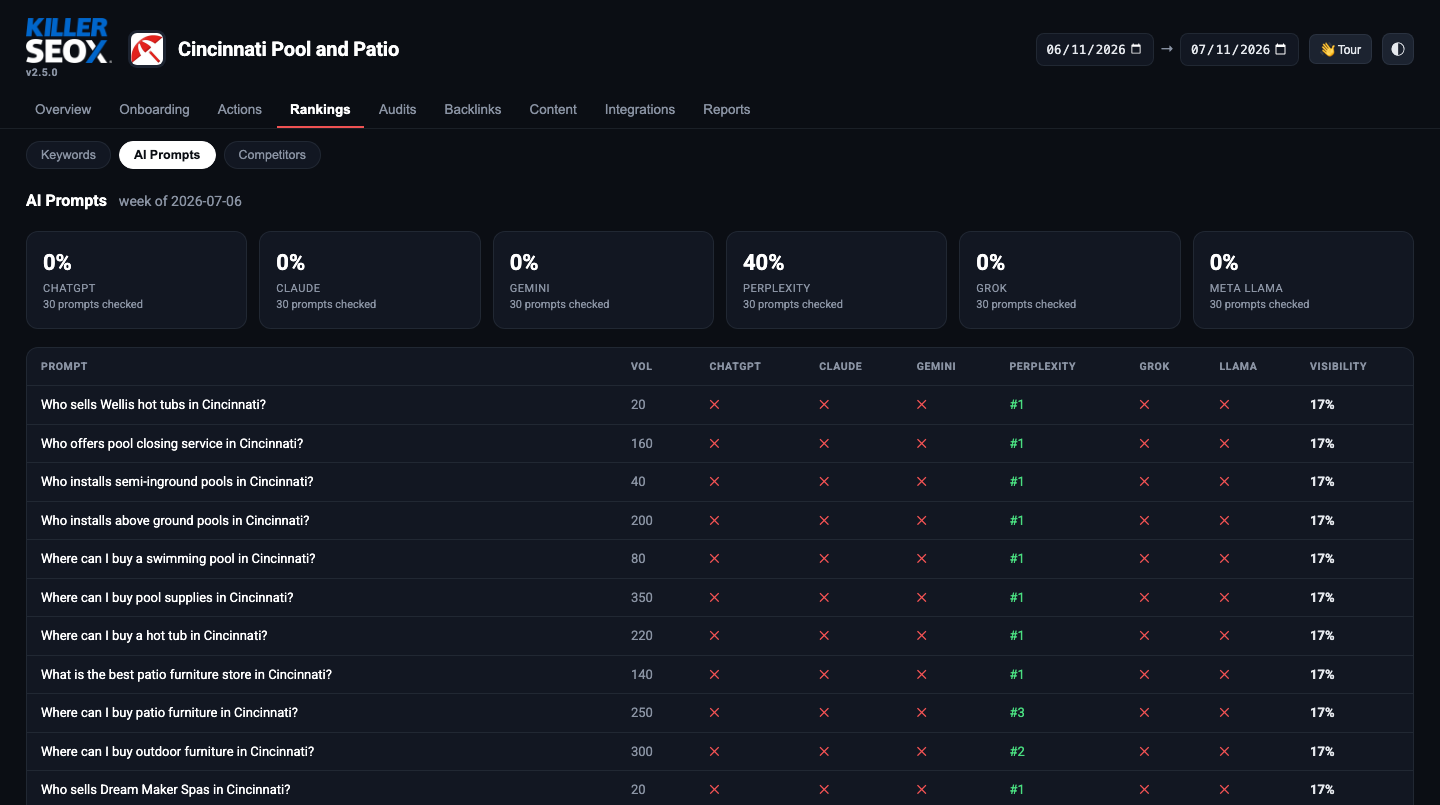Image resolution: width=1440 pixels, height=805 pixels.
Task: Select the AI Prompts pill
Action: pos(167,155)
